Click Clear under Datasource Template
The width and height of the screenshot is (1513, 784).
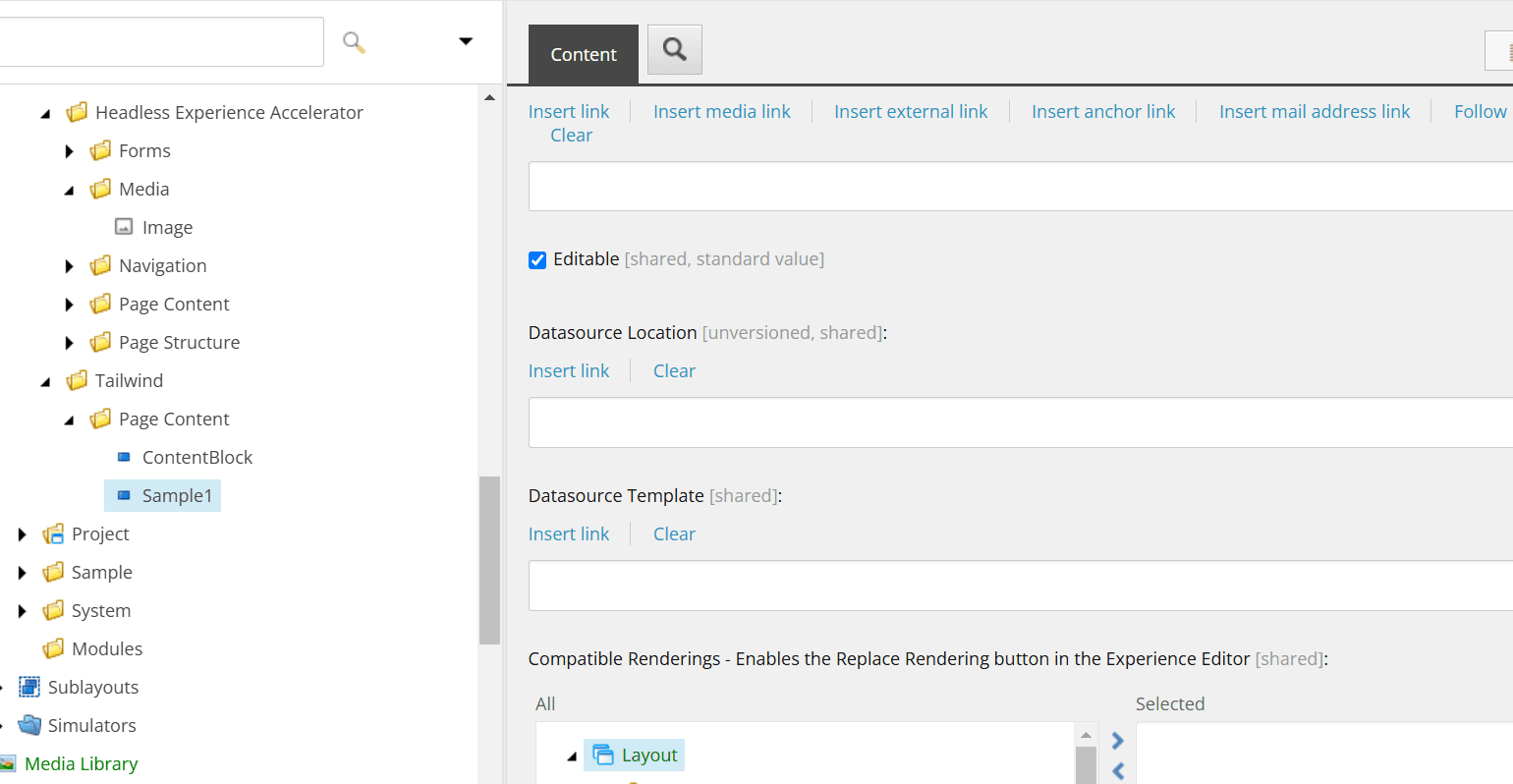click(x=674, y=533)
